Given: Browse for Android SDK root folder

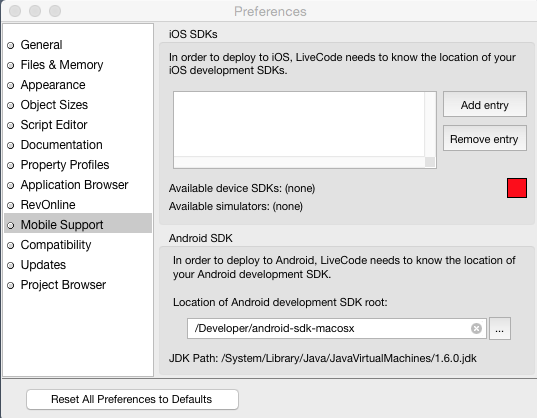Looking at the screenshot, I should point(500,328).
